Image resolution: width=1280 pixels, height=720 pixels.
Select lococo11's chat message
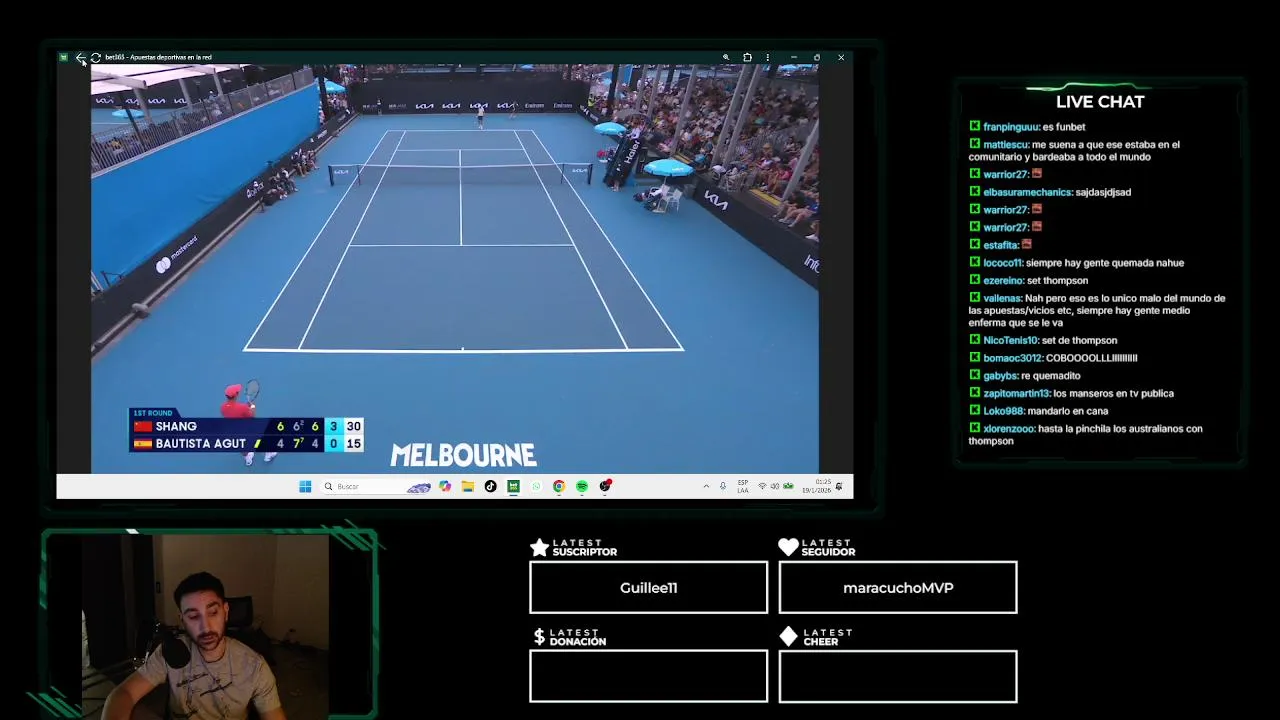click(1076, 263)
